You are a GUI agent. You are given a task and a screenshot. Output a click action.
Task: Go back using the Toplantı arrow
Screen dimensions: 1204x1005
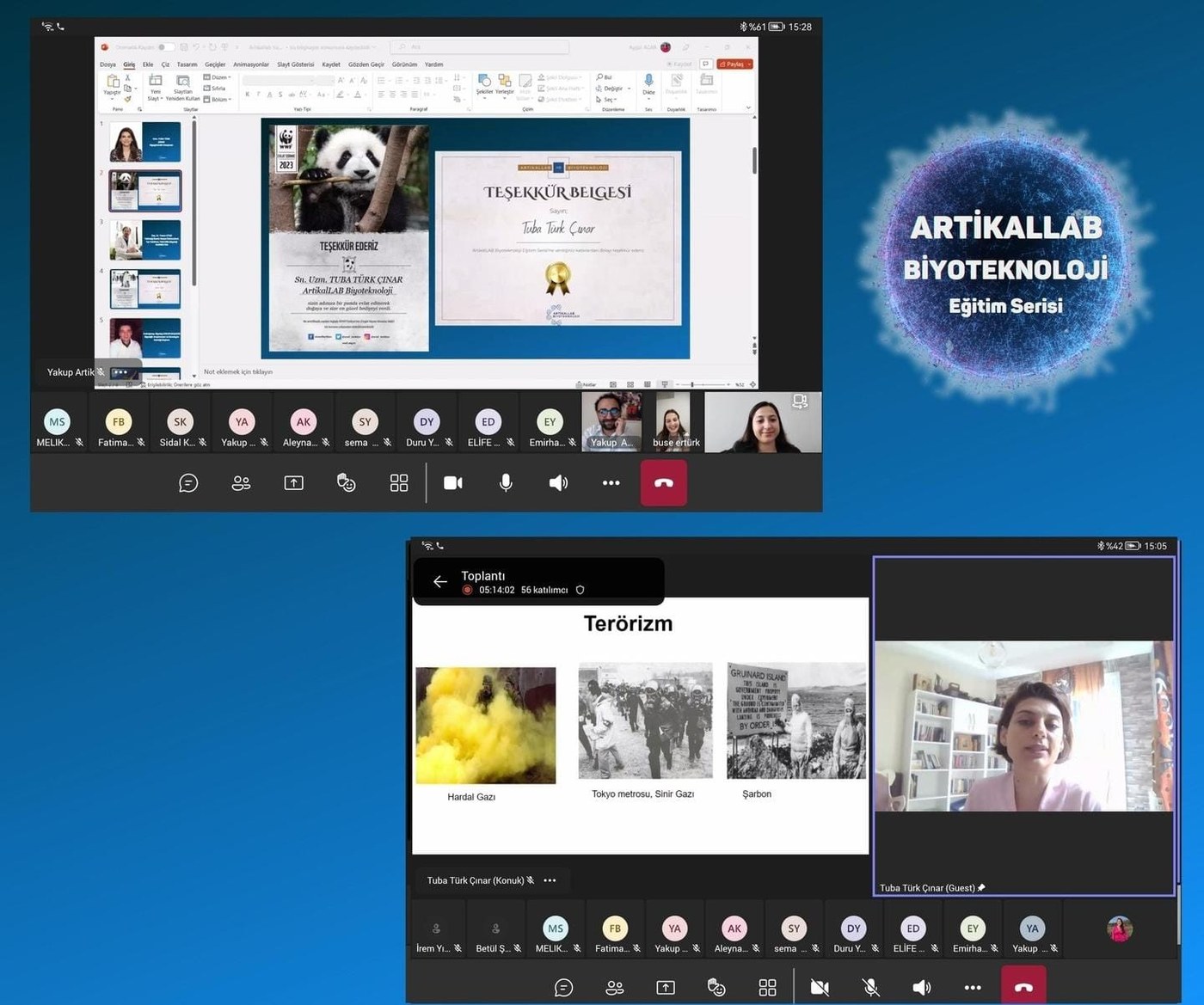pos(440,582)
